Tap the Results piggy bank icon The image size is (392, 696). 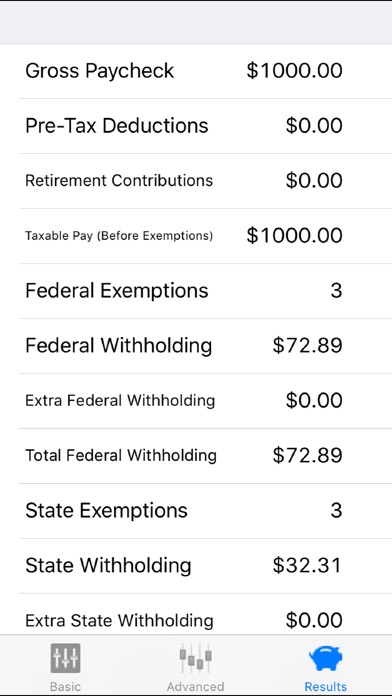pos(325,658)
